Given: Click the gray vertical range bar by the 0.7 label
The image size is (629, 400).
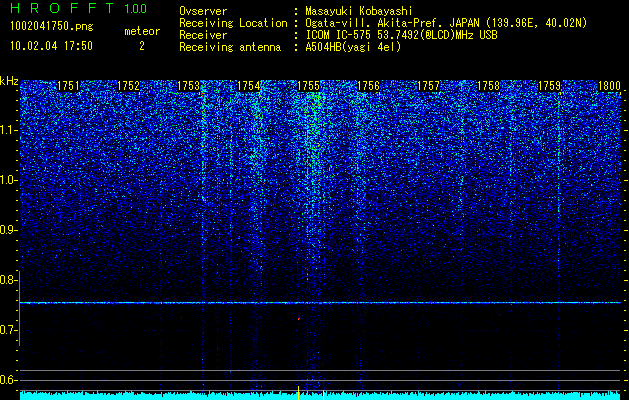Looking at the screenshot, I should tap(20, 308).
